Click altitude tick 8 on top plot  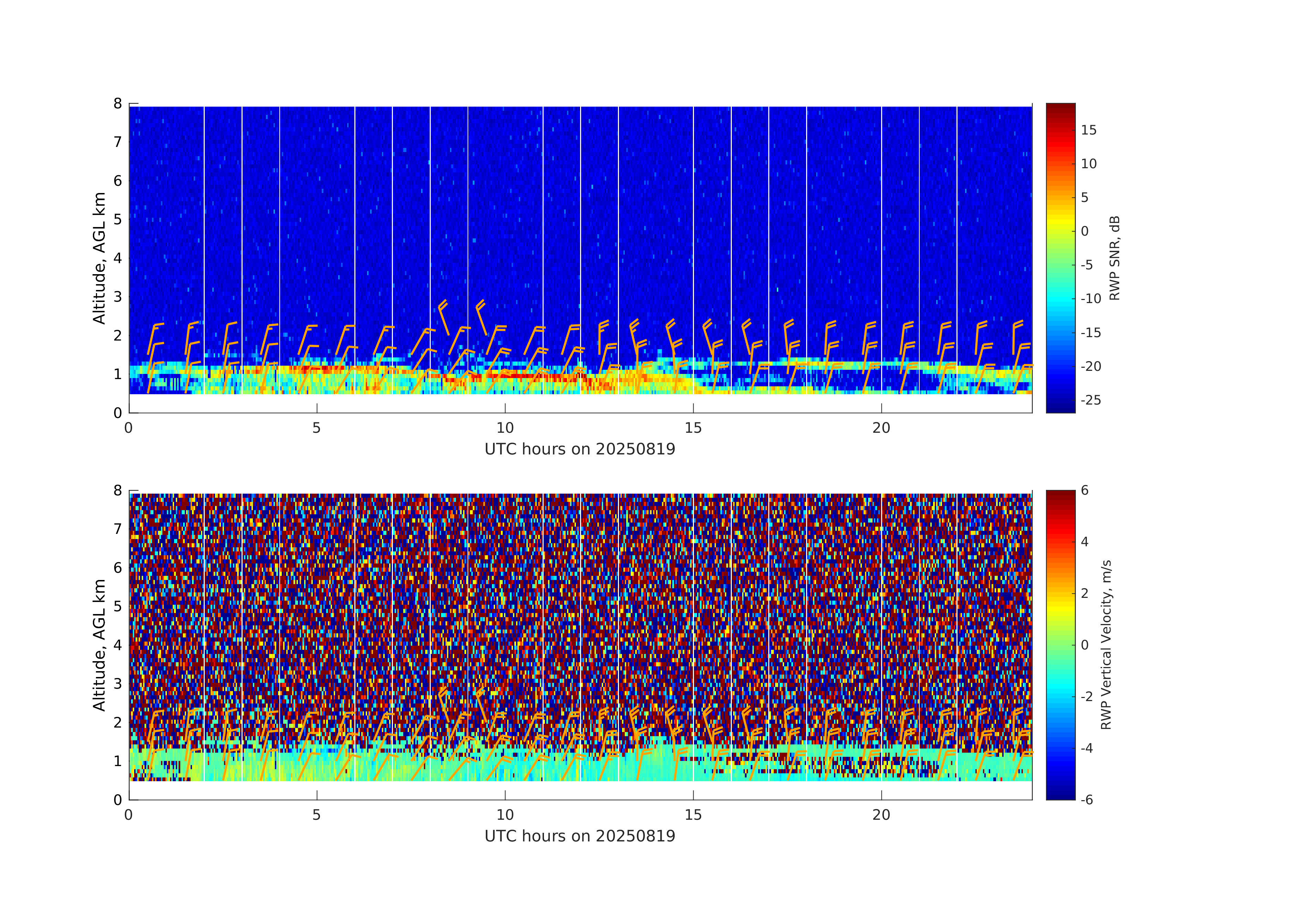coord(118,104)
